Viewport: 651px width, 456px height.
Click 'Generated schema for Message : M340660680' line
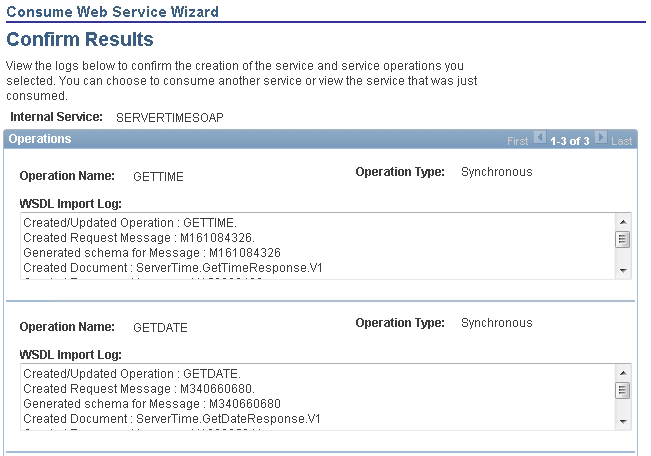pos(152,404)
